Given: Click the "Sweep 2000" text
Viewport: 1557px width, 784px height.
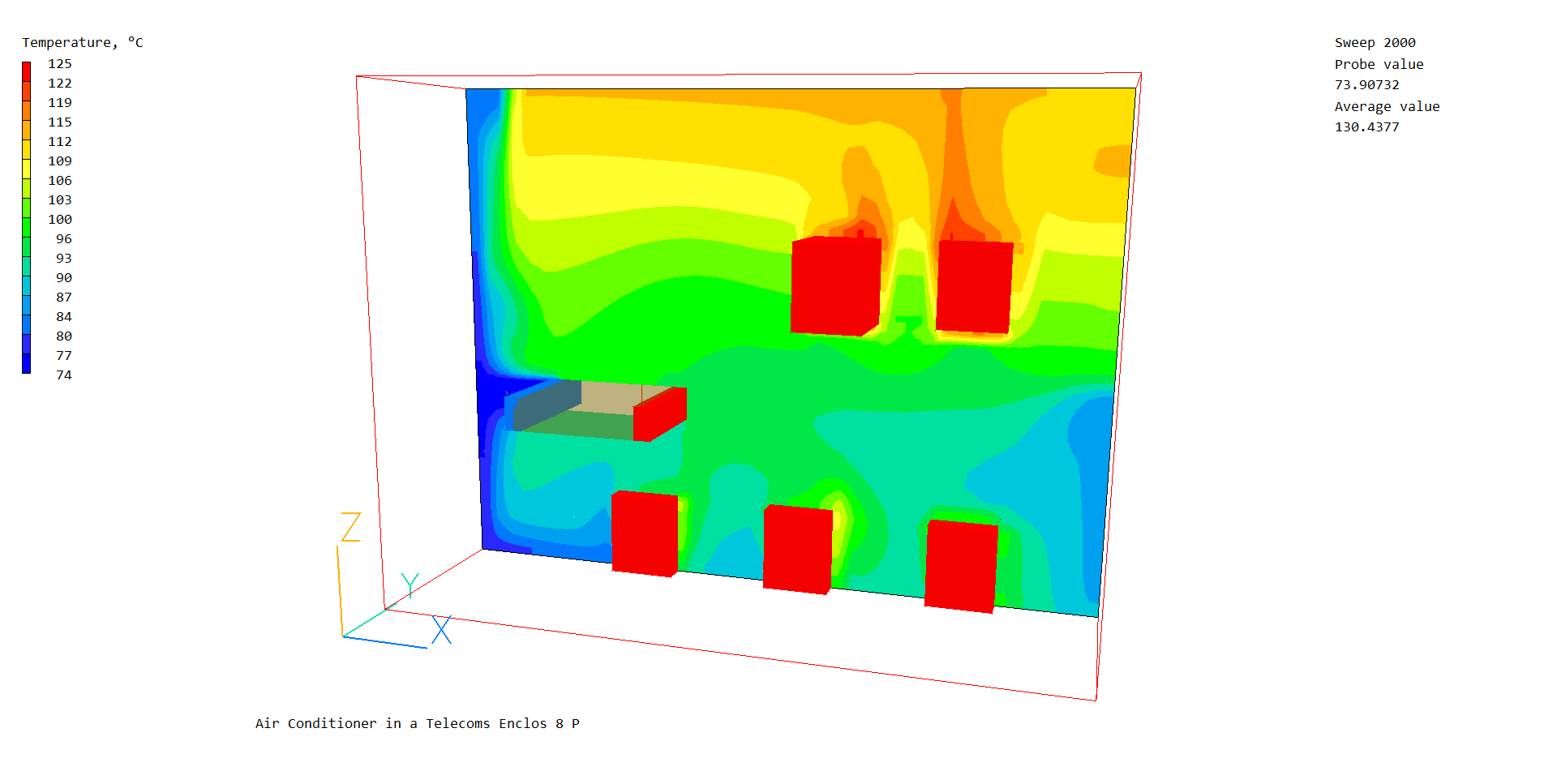Looking at the screenshot, I should coord(1375,43).
